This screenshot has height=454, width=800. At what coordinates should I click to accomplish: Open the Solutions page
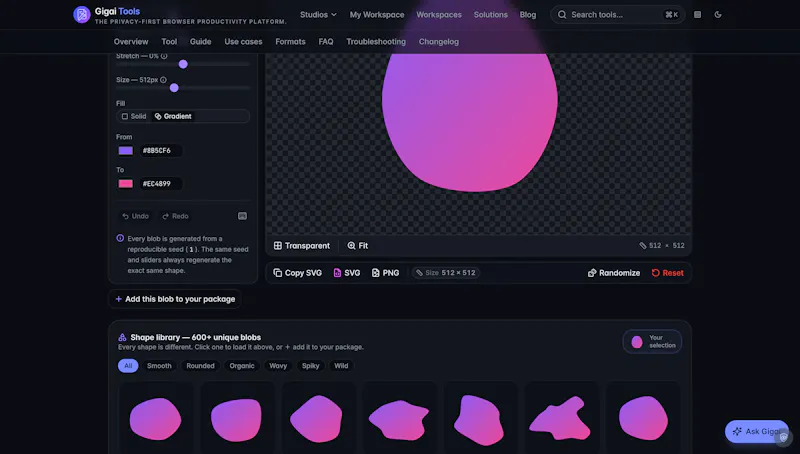click(x=490, y=15)
